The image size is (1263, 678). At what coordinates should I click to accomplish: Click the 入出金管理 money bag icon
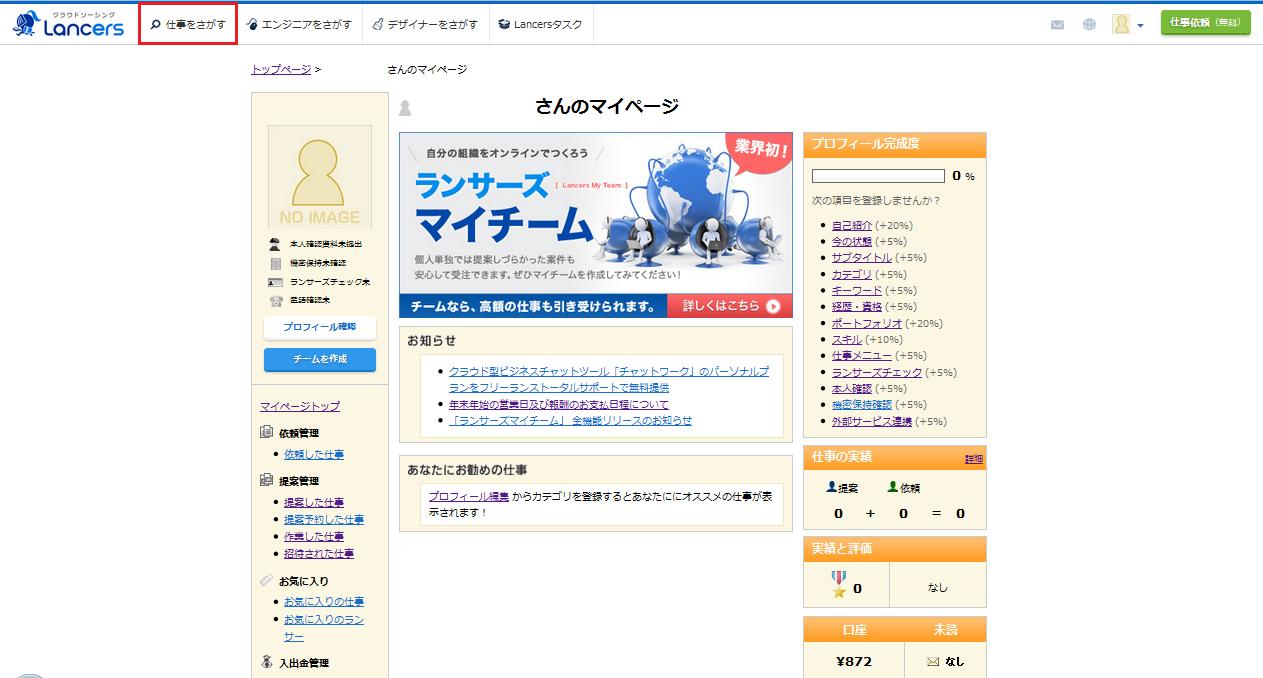pyautogui.click(x=266, y=662)
